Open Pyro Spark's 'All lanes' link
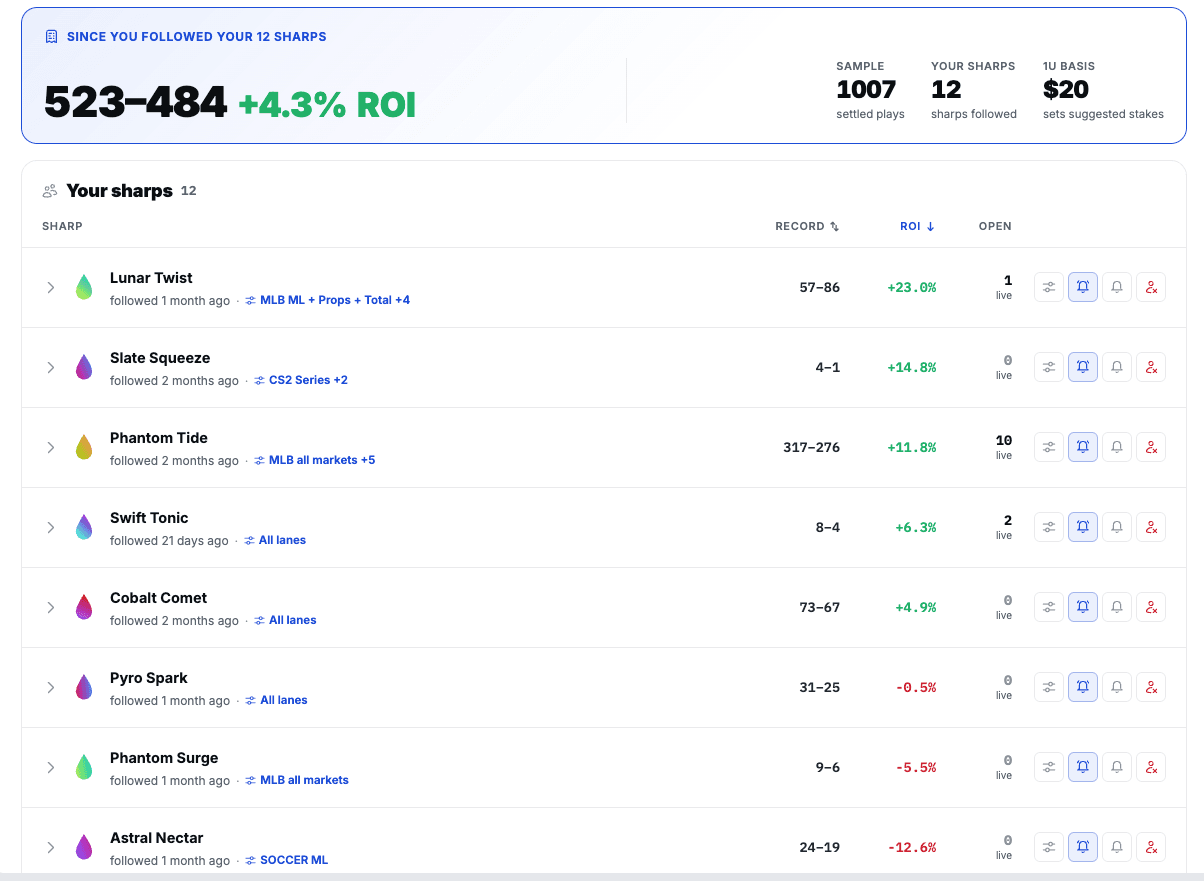The width and height of the screenshot is (1204, 881). pos(276,700)
